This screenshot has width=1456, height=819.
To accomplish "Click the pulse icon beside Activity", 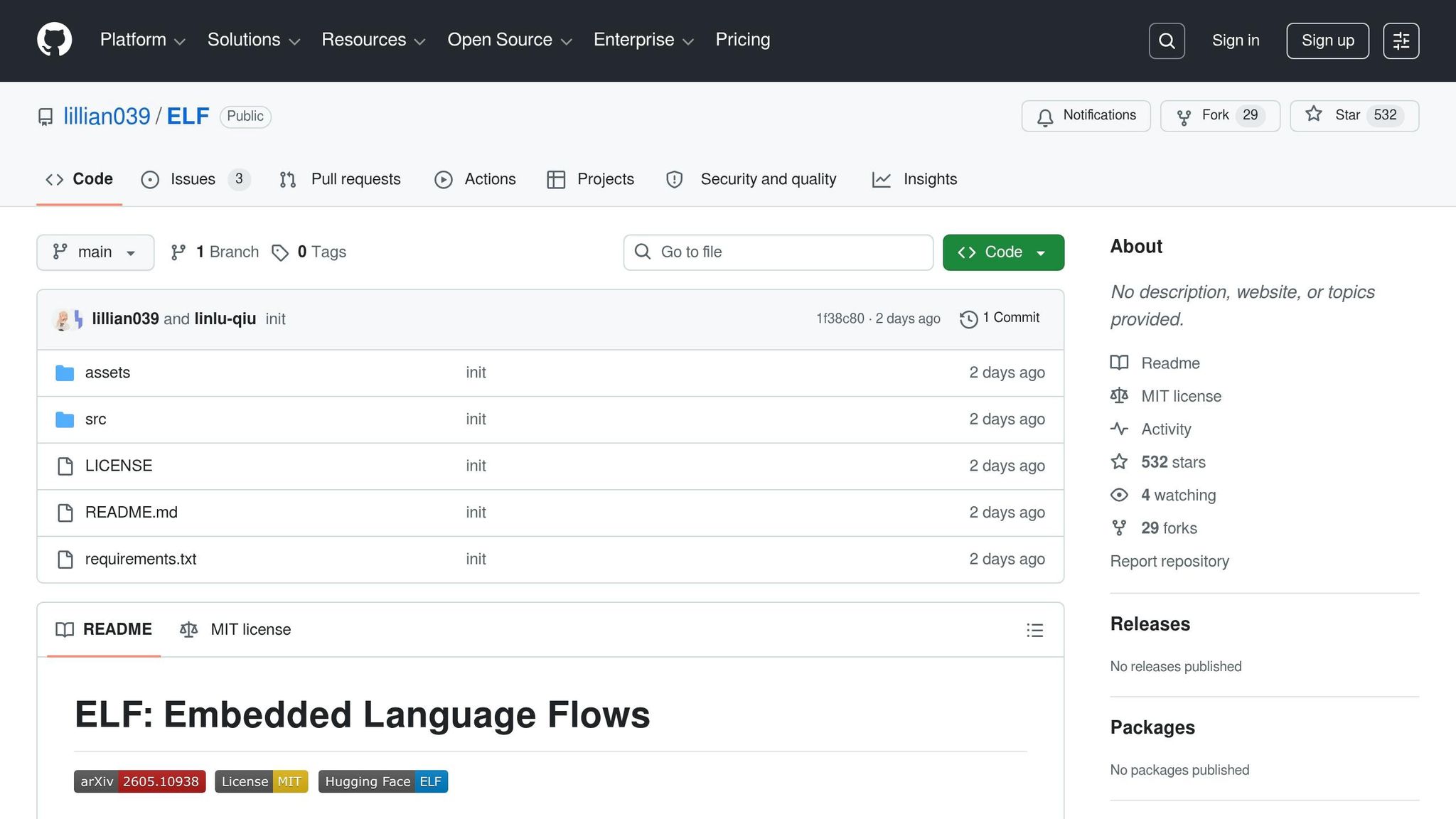I will tap(1119, 429).
